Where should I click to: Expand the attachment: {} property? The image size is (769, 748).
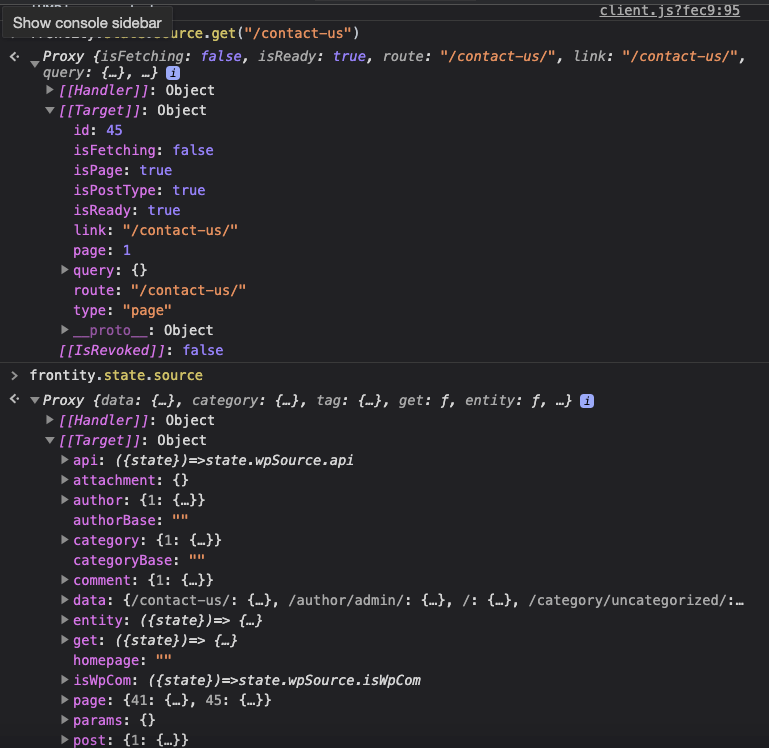point(65,480)
